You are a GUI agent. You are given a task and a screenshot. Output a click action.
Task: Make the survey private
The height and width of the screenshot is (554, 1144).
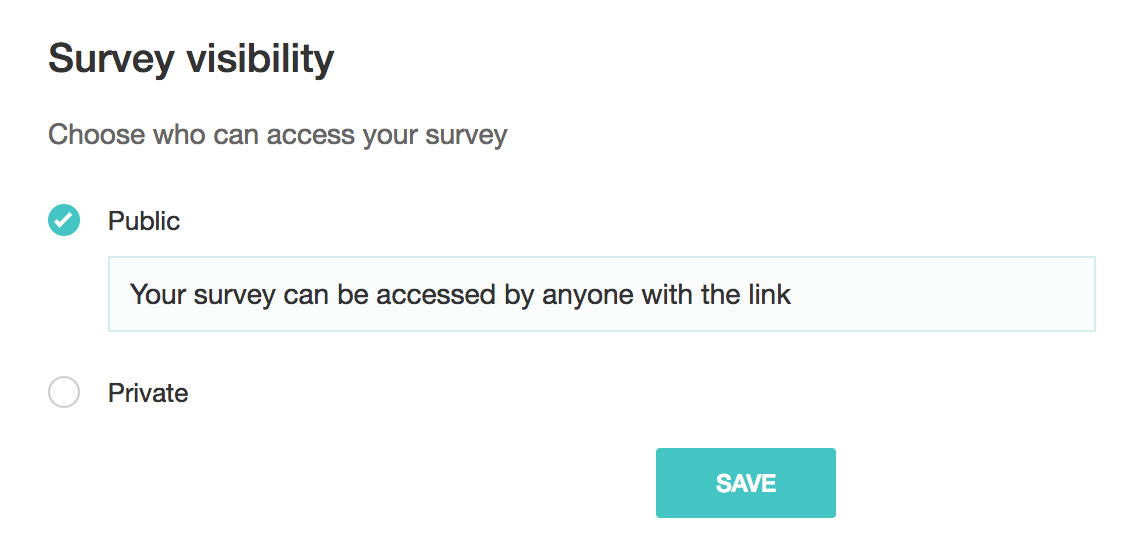(x=64, y=393)
